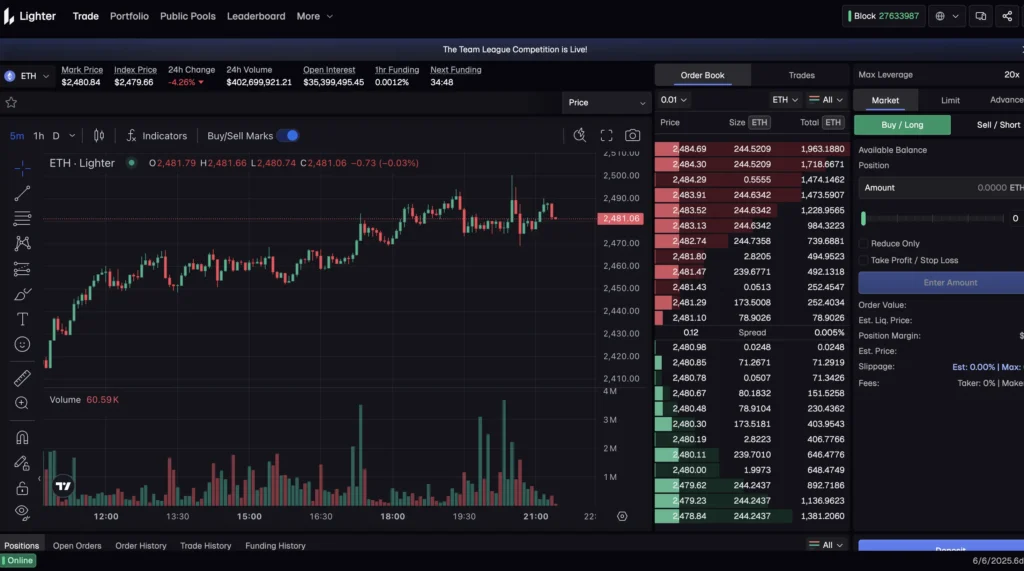Open the emoji icons tool

(22, 344)
